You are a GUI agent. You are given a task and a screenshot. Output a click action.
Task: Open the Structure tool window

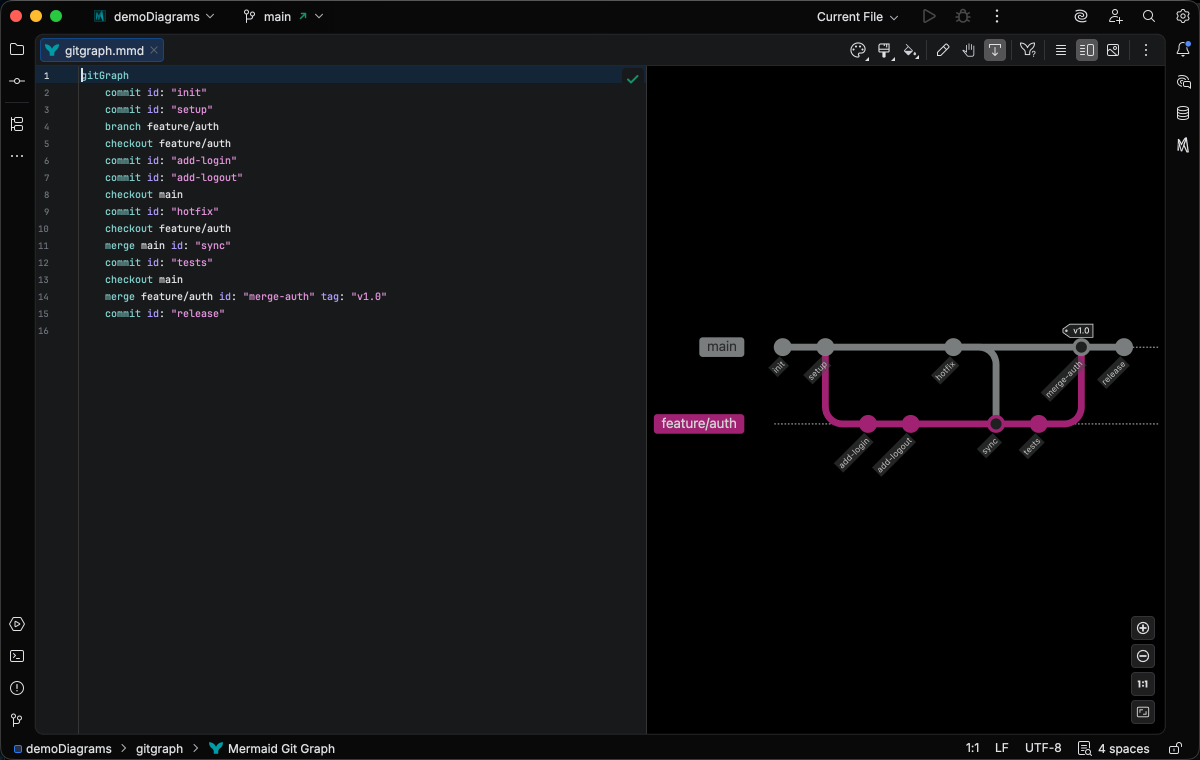[x=17, y=124]
